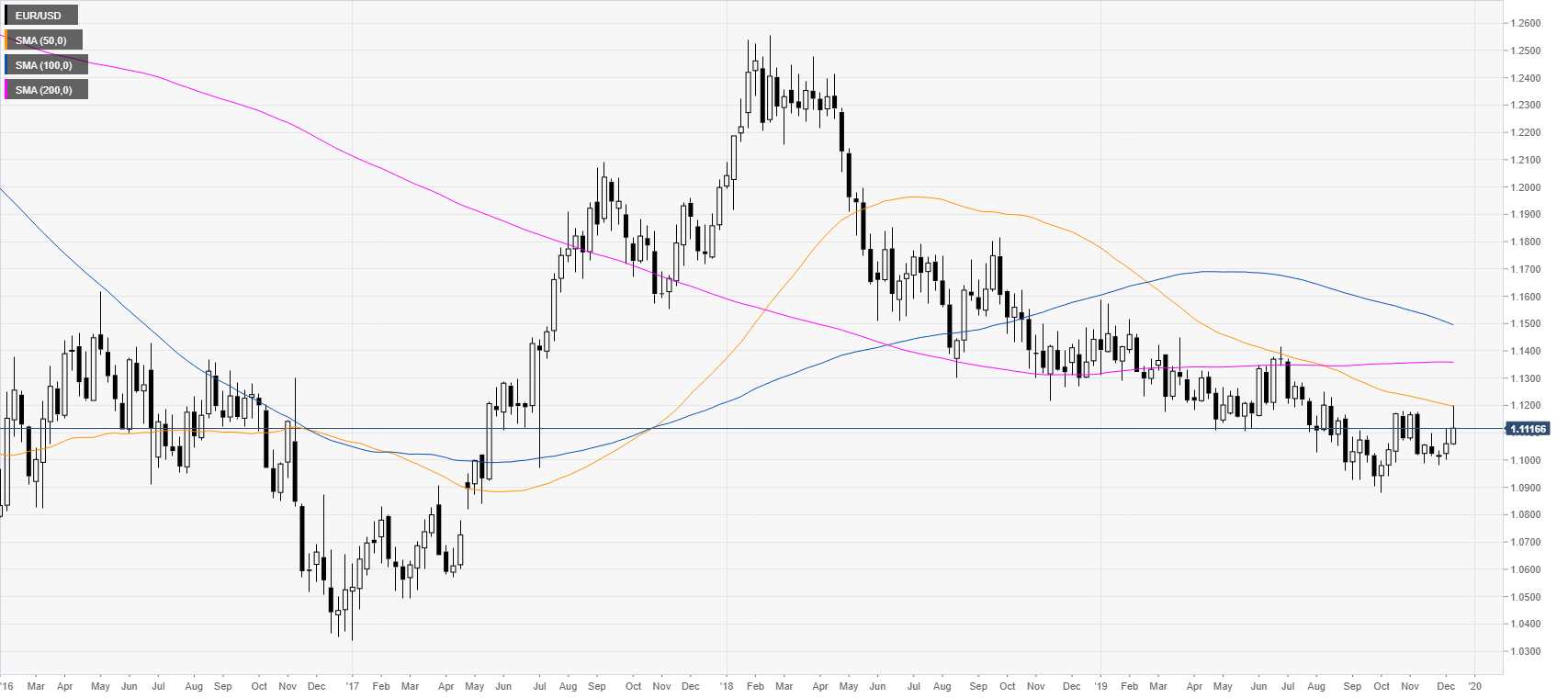
Task: Click the current price tag 1.11166
Action: point(1527,429)
